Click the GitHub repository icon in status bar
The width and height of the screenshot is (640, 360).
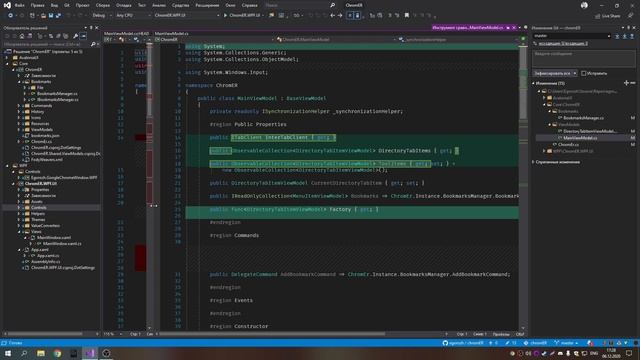tap(445, 343)
